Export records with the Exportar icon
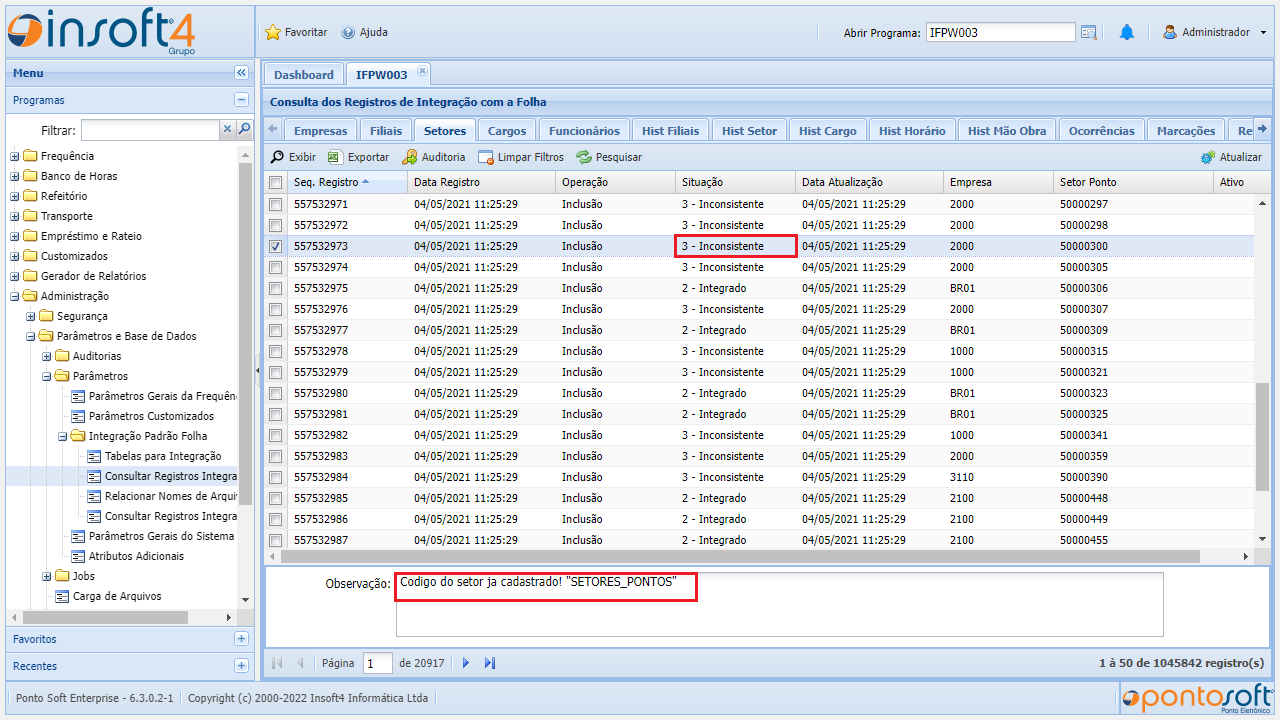1280x720 pixels. click(335, 157)
